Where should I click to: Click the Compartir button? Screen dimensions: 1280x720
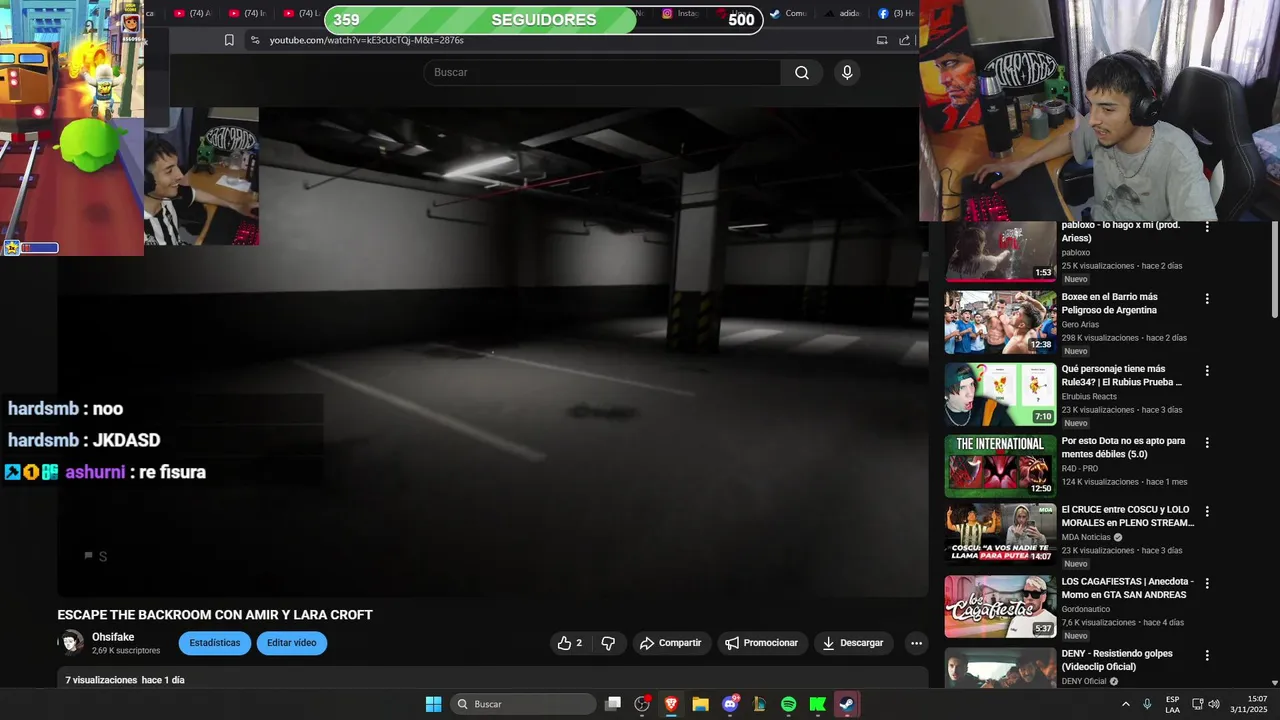pyautogui.click(x=671, y=643)
